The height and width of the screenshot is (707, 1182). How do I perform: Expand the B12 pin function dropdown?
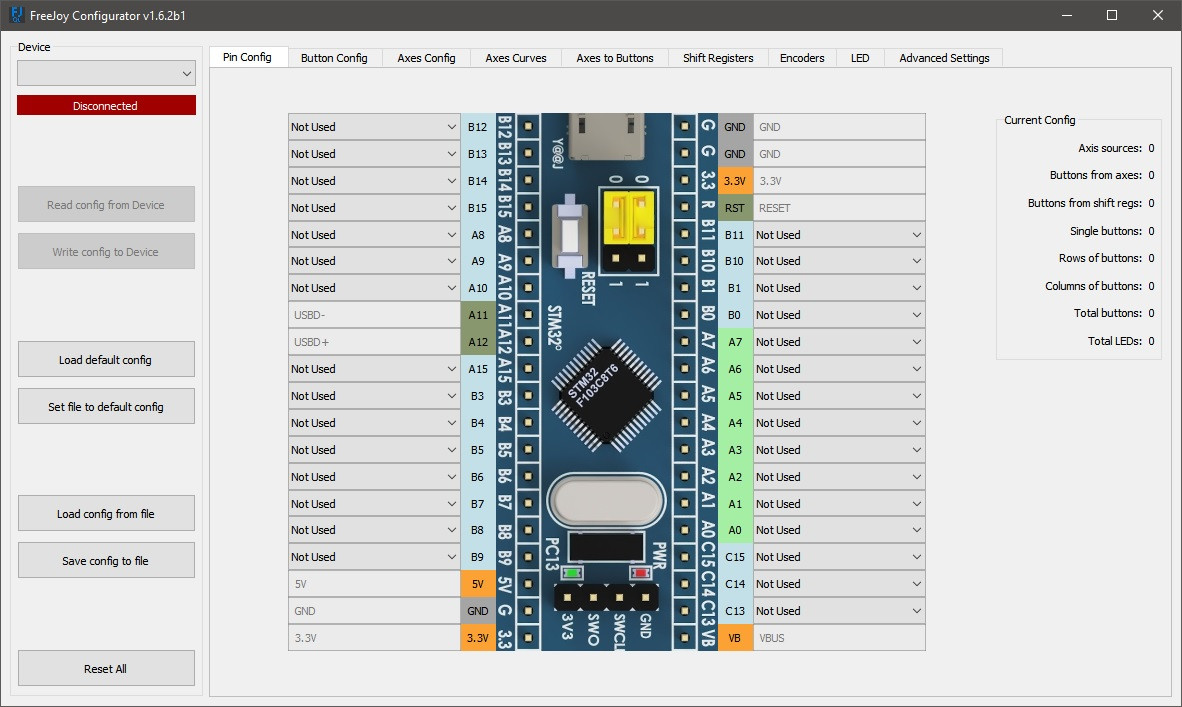(x=374, y=127)
